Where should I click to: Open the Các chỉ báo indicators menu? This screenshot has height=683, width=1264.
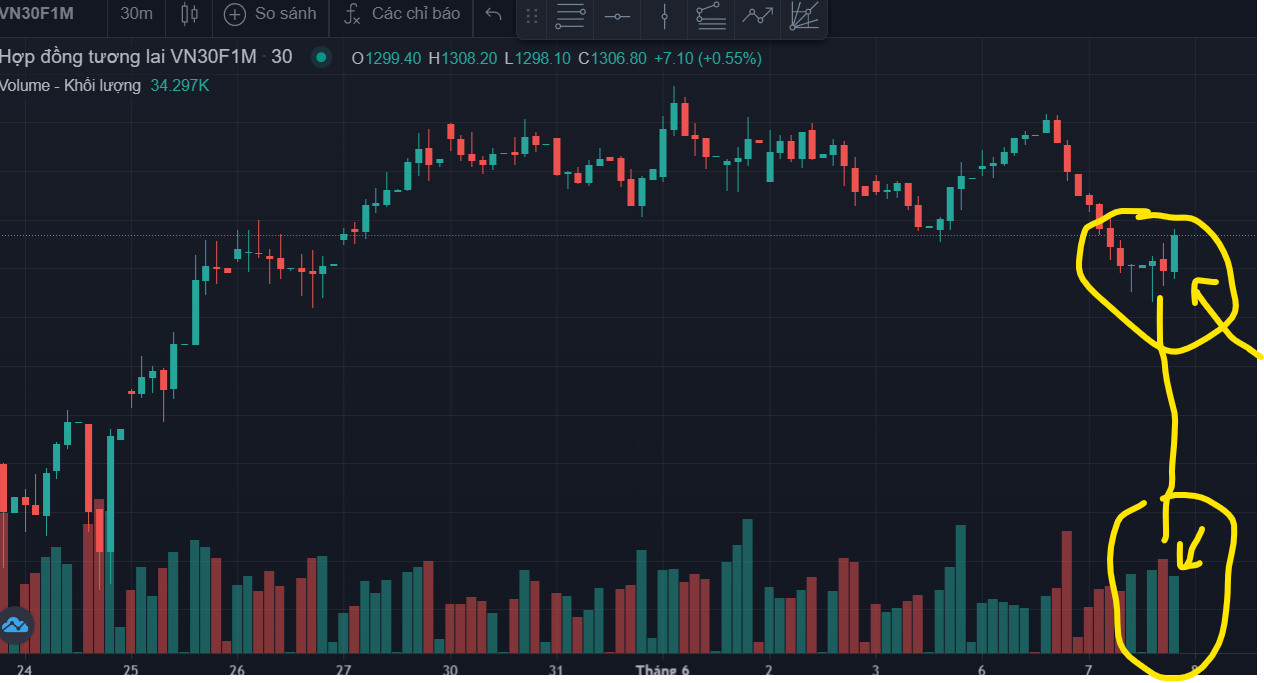coord(402,14)
